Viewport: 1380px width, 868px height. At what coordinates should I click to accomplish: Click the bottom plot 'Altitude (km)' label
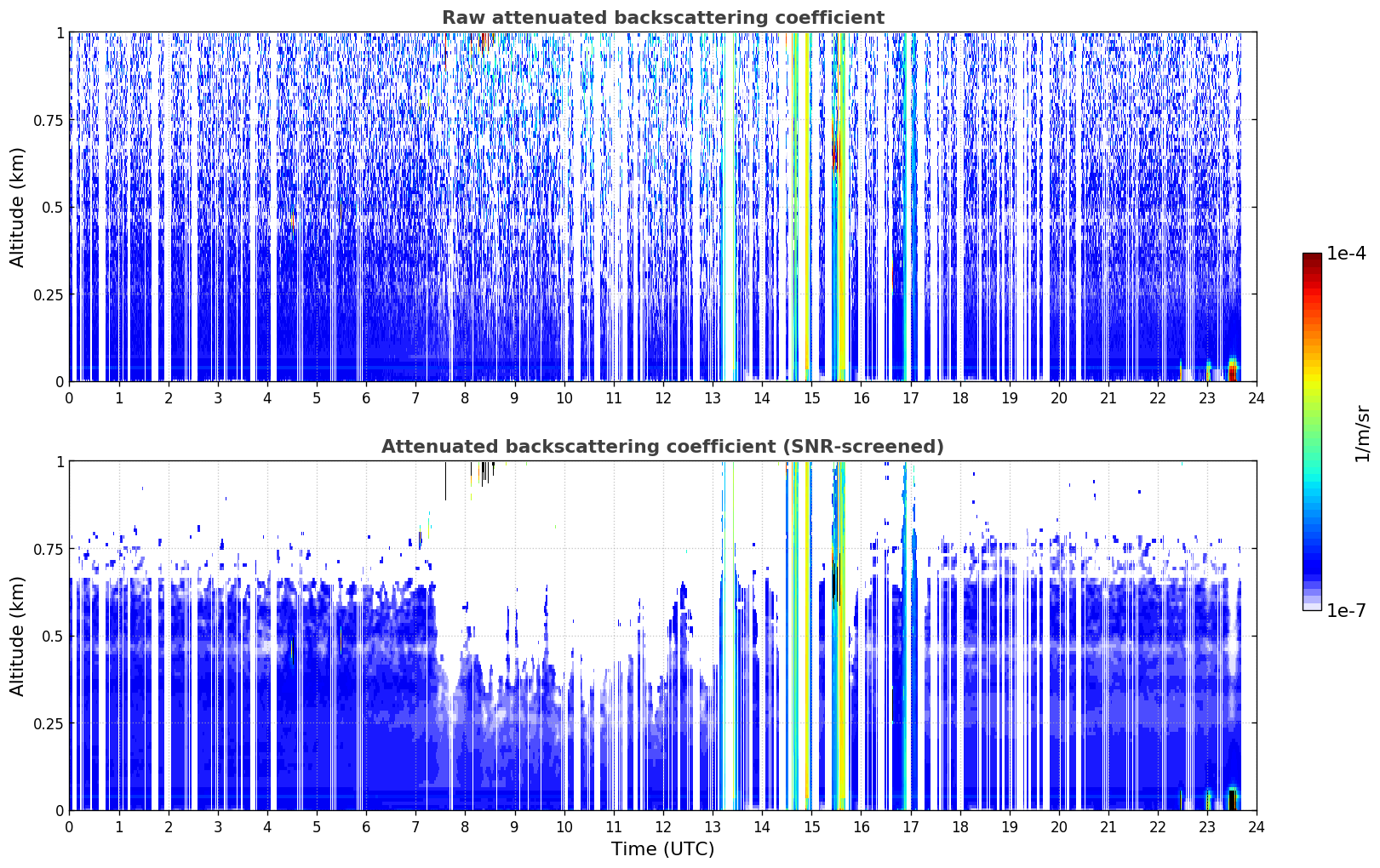point(18,636)
